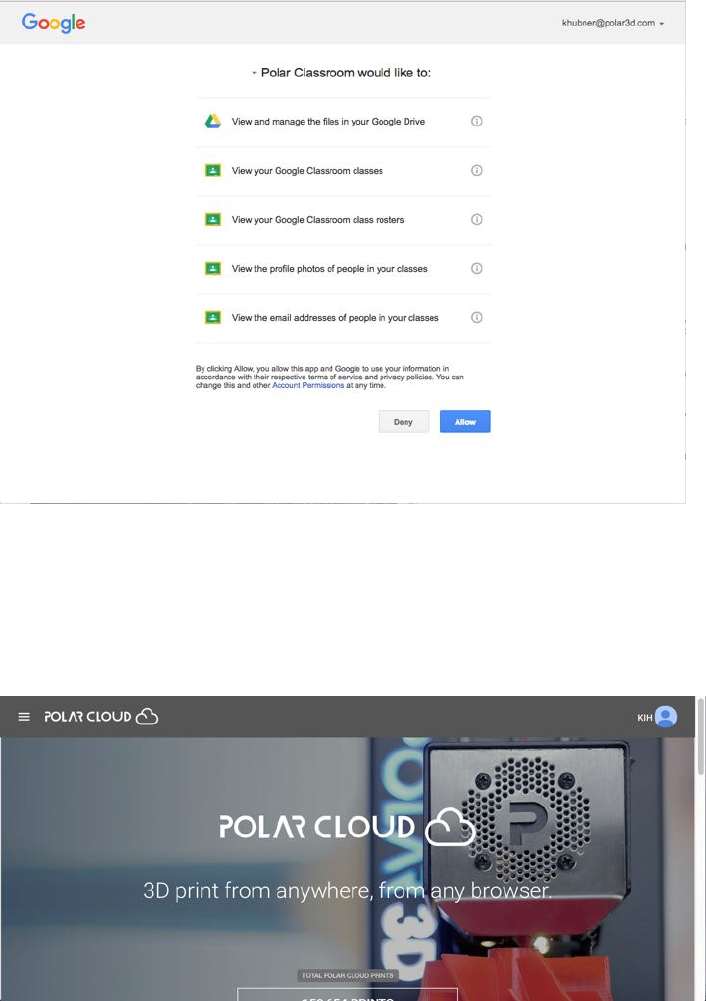Open info for email addresses permission

click(x=476, y=317)
